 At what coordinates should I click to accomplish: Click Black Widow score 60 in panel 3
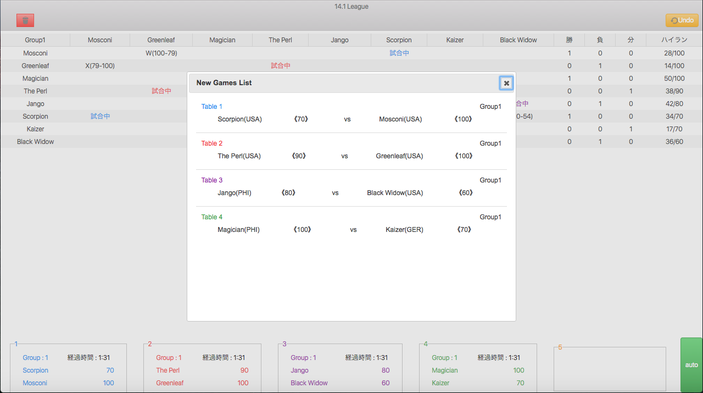386,383
